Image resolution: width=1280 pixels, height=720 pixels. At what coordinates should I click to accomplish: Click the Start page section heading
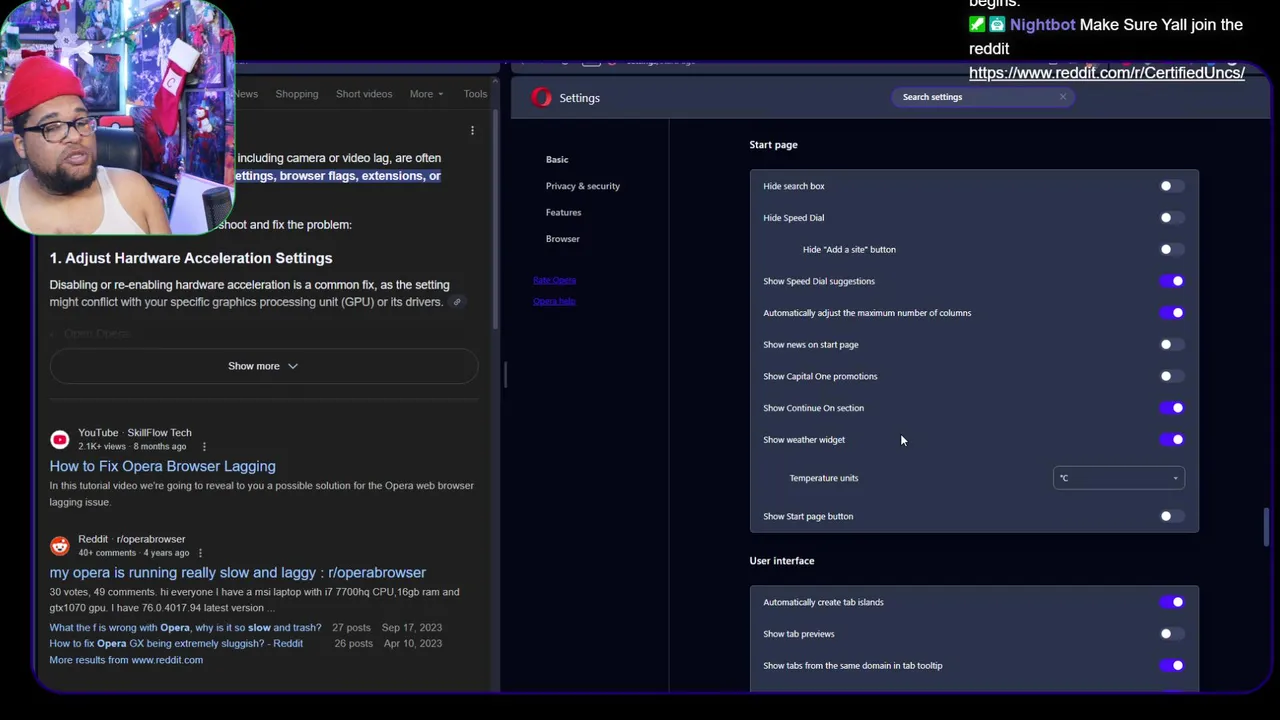(773, 145)
